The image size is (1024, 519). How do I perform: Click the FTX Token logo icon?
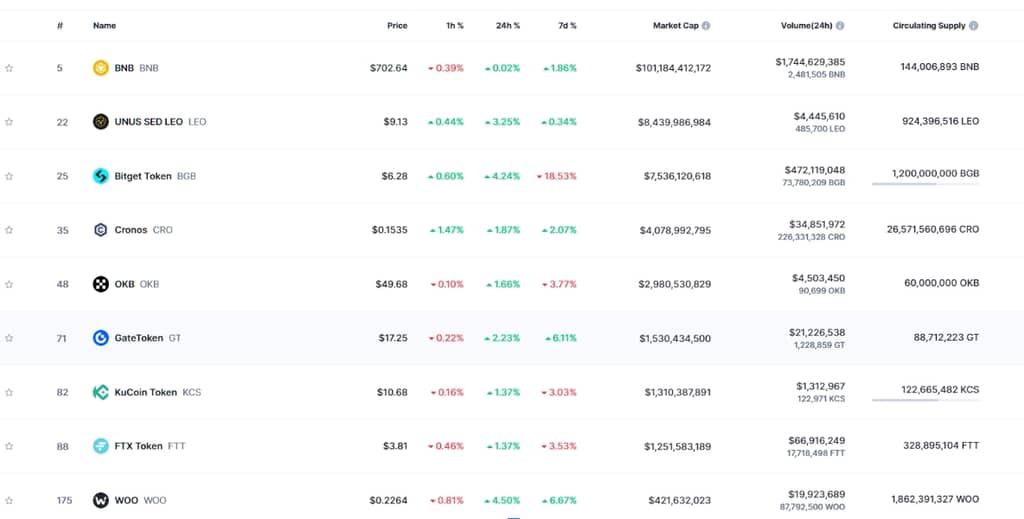[x=100, y=446]
